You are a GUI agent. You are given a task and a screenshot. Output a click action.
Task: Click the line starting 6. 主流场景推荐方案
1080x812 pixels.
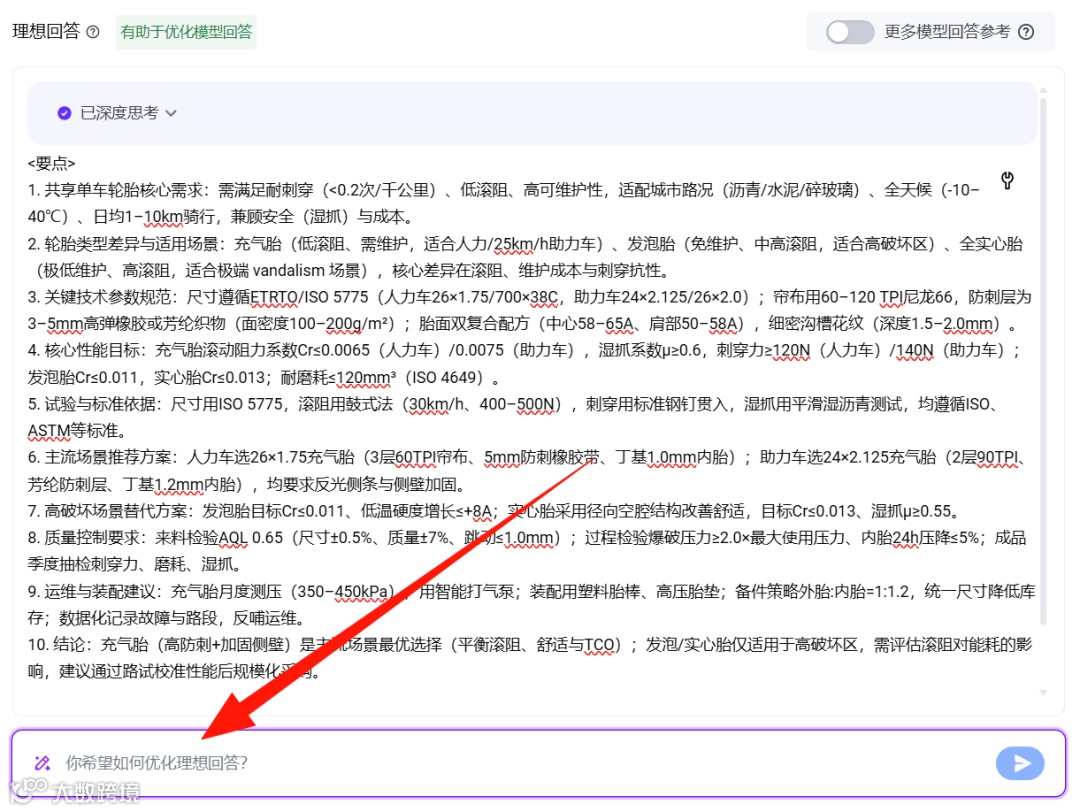(527, 457)
